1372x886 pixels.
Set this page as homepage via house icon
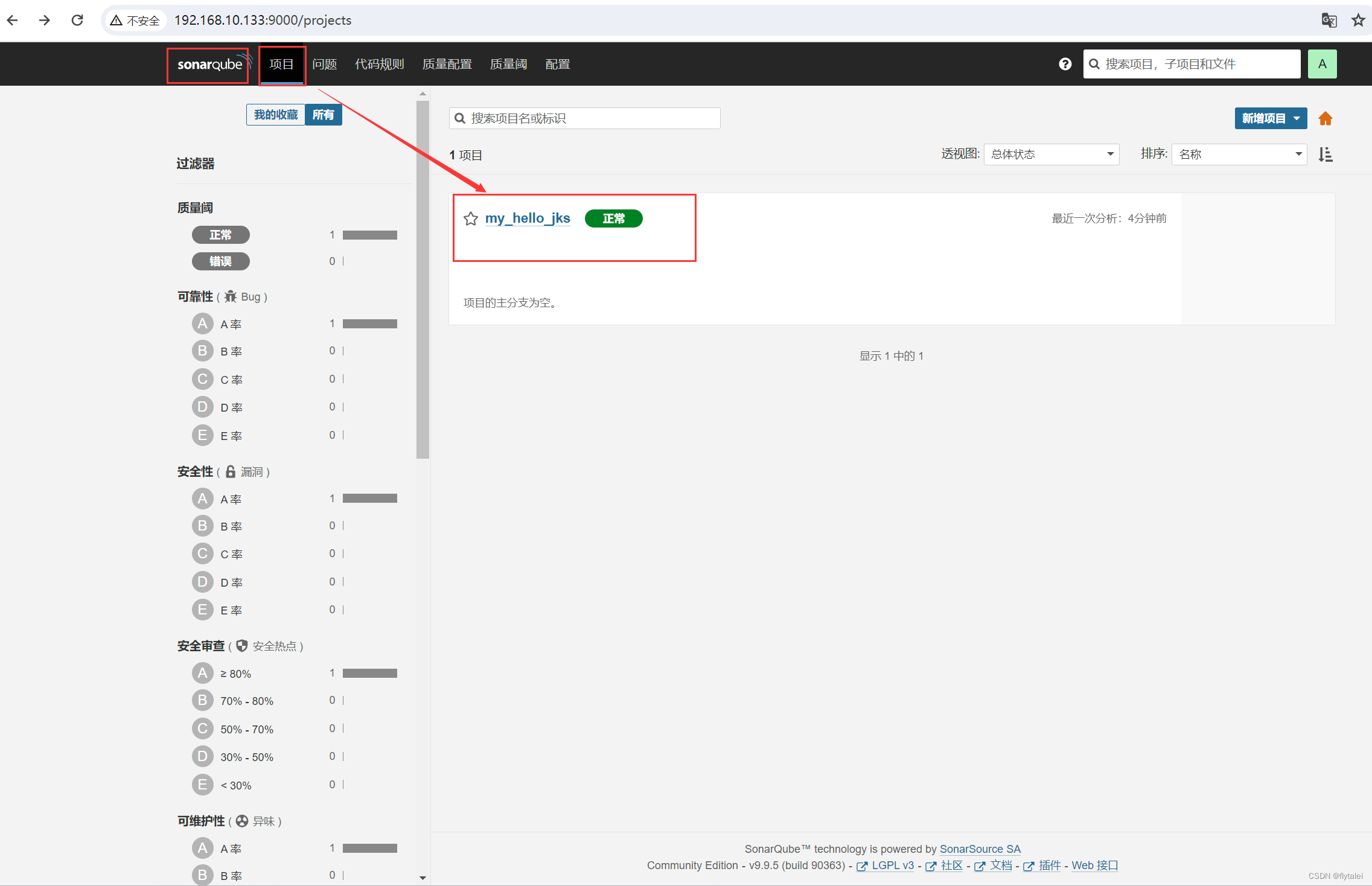pyautogui.click(x=1326, y=118)
